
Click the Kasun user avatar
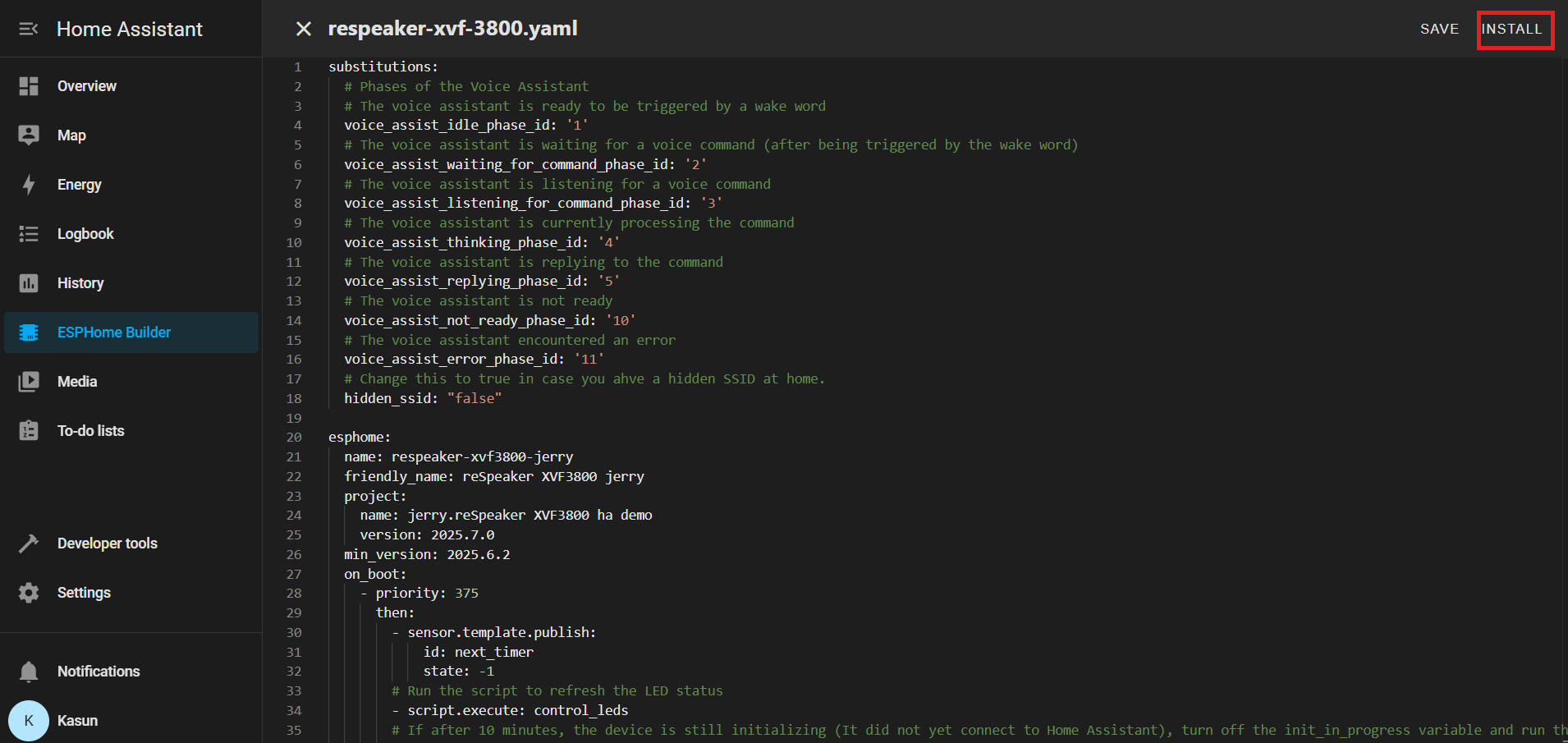29,721
